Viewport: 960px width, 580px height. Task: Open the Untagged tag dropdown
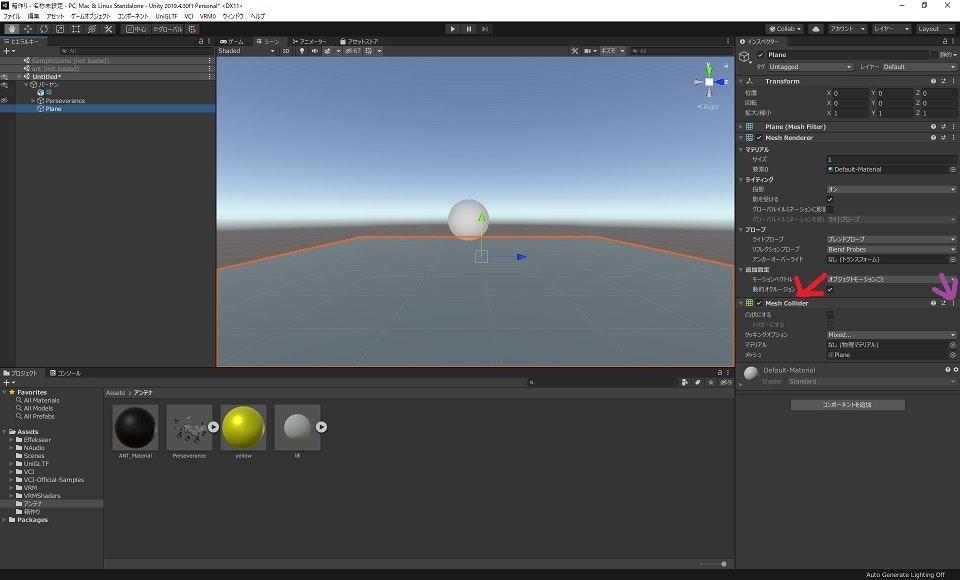tap(810, 67)
